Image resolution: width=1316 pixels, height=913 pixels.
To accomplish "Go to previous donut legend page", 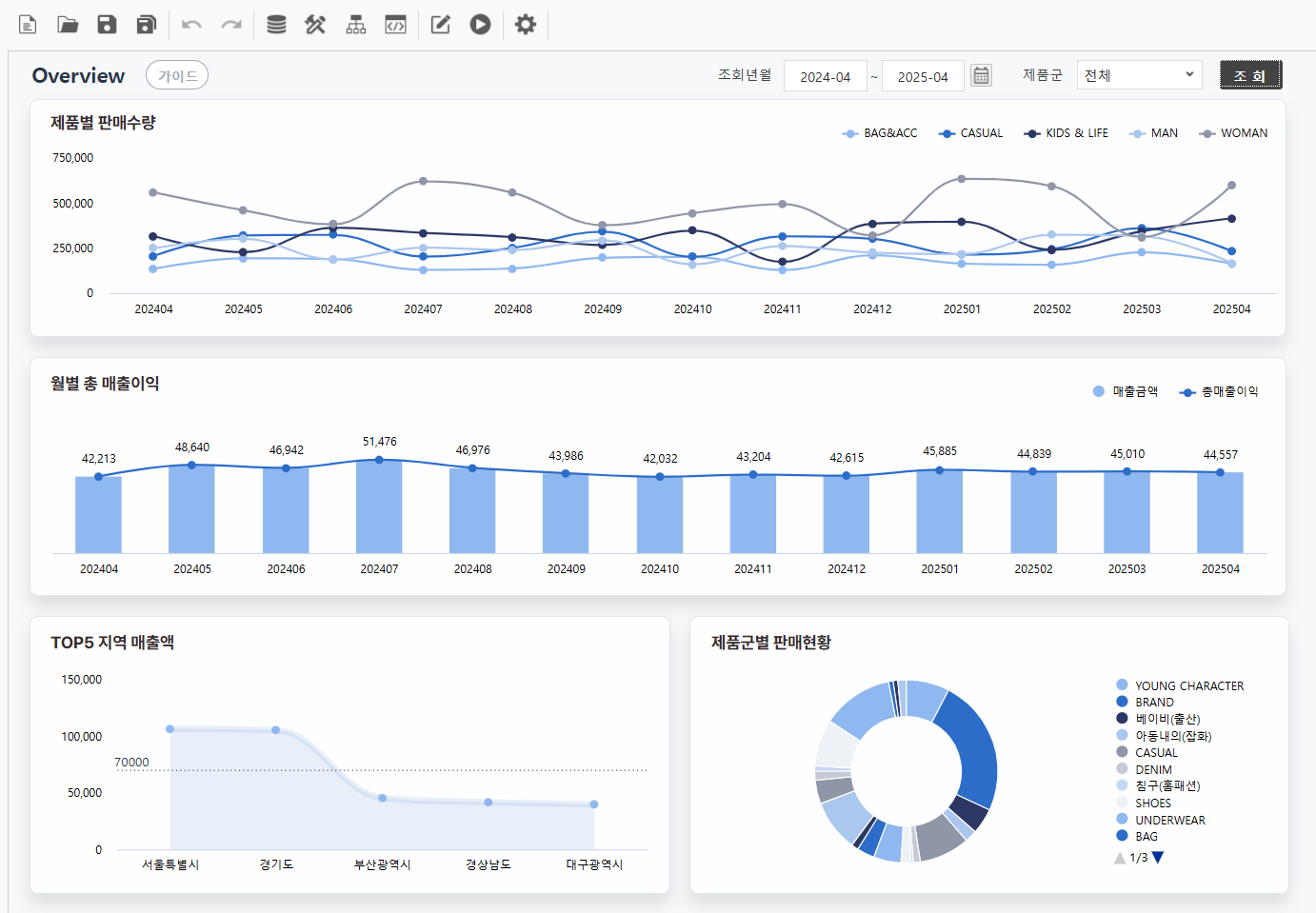I will (1120, 858).
